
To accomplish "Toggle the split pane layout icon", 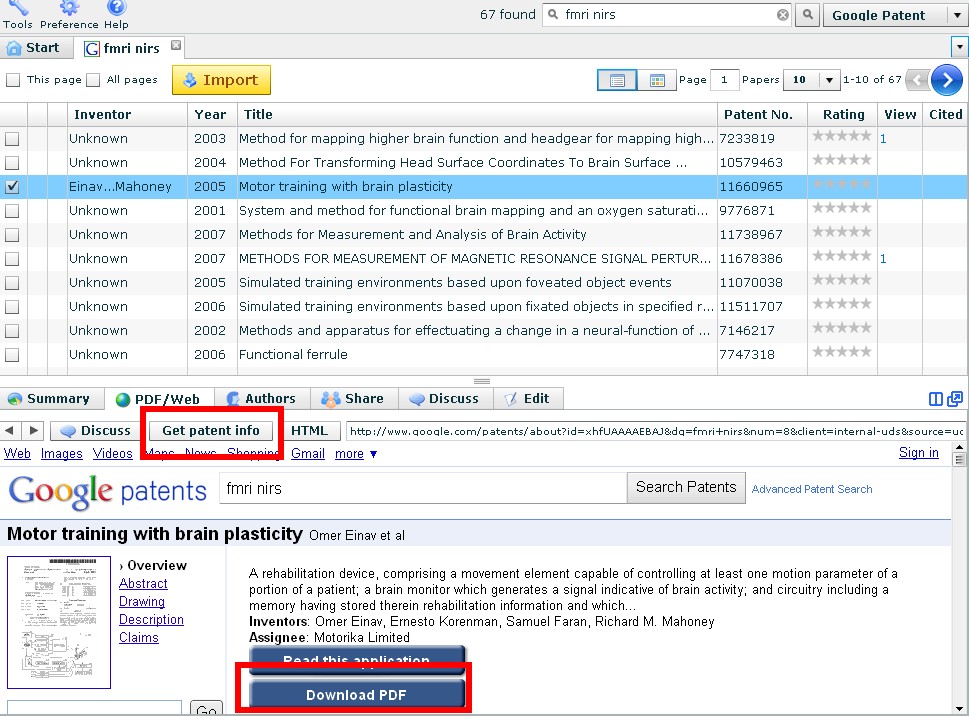I will pyautogui.click(x=936, y=399).
